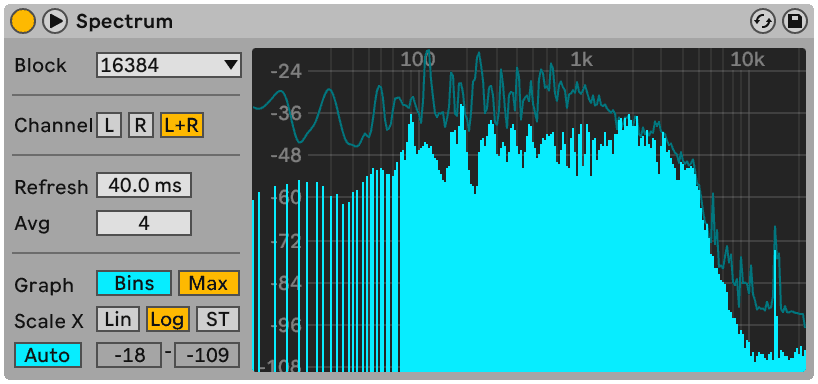Toggle the Auto range button
This screenshot has height=384, width=818.
(48, 355)
